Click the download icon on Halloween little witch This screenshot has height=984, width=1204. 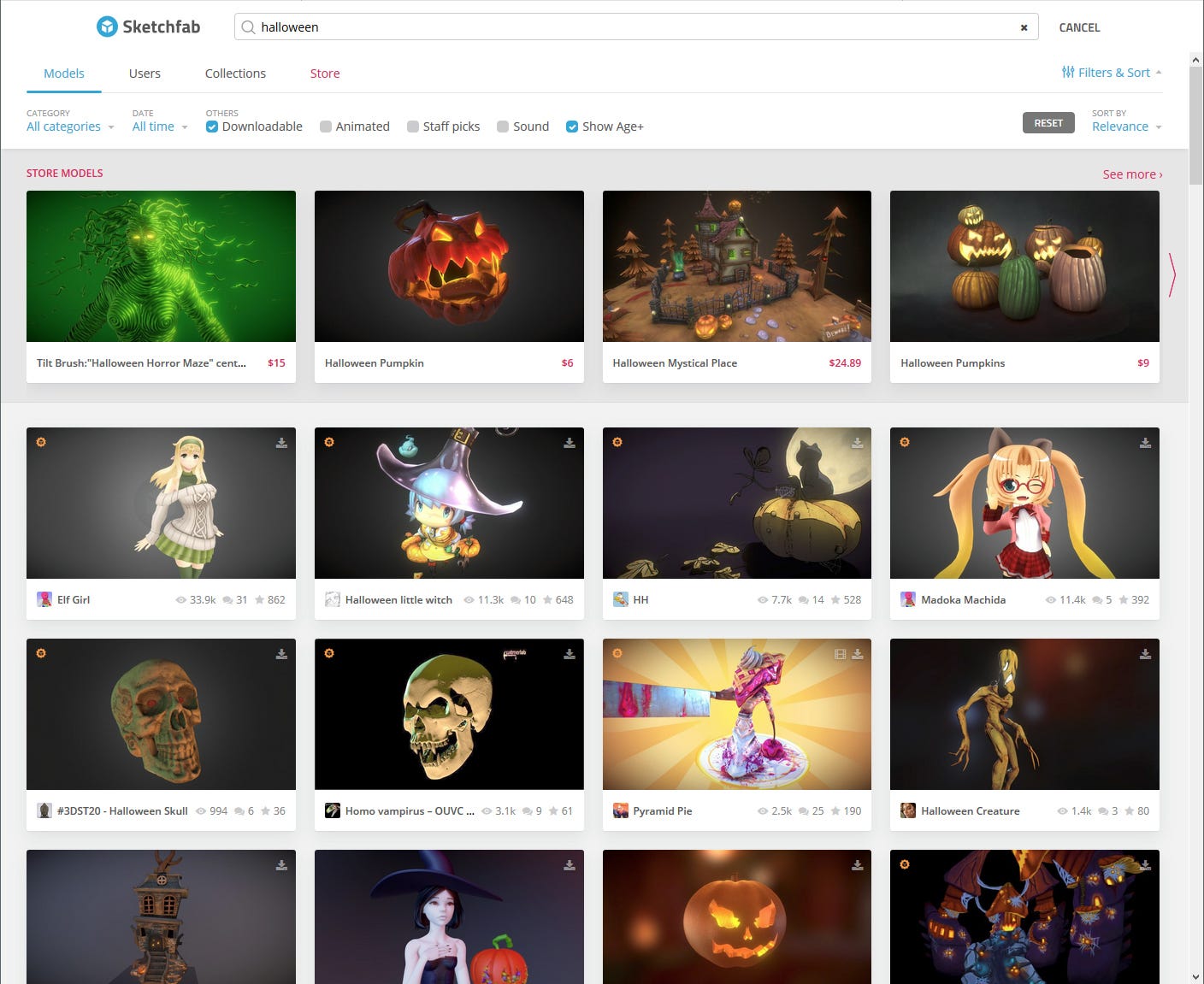(570, 443)
